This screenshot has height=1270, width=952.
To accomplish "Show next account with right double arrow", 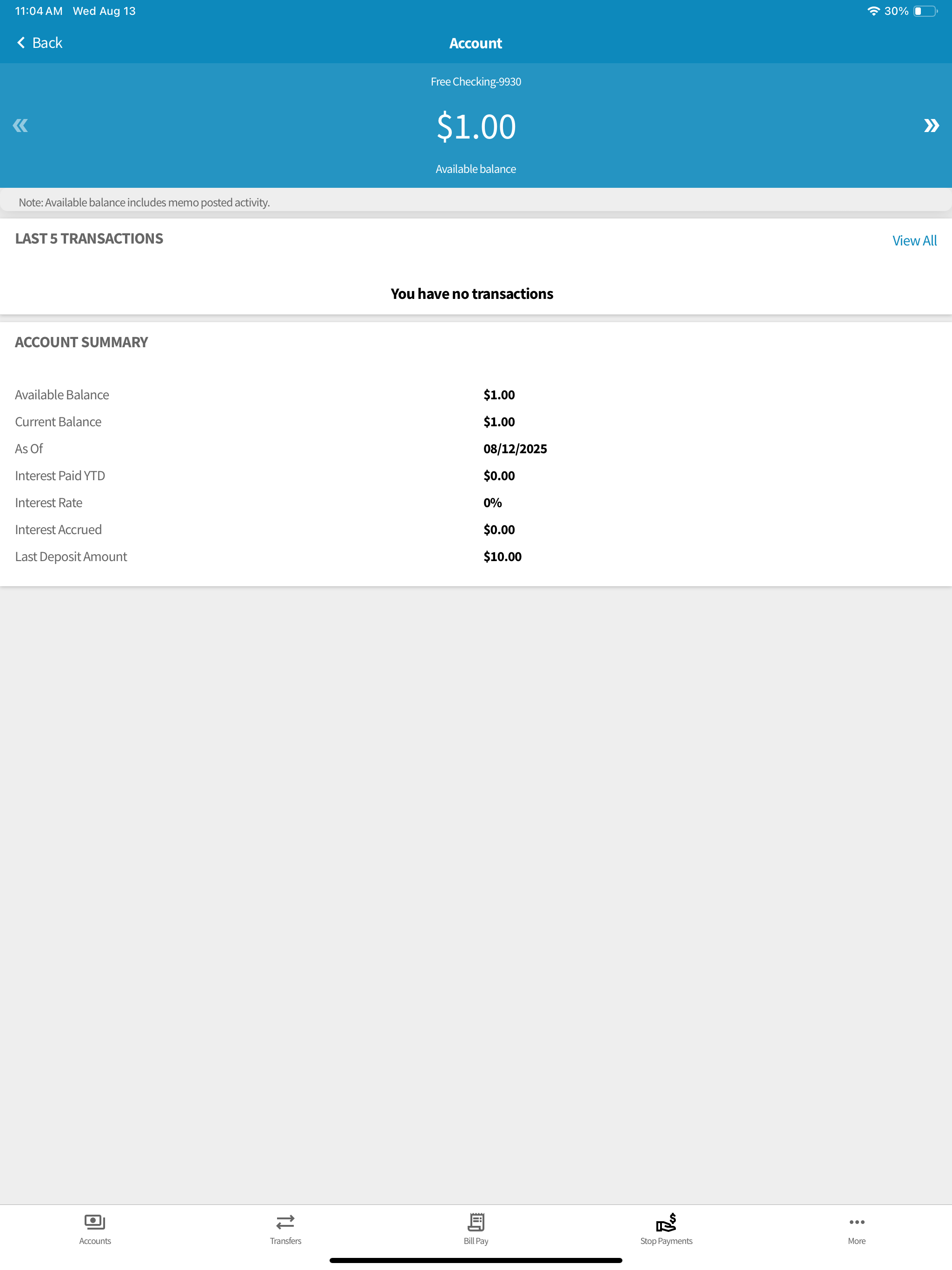I will (932, 126).
